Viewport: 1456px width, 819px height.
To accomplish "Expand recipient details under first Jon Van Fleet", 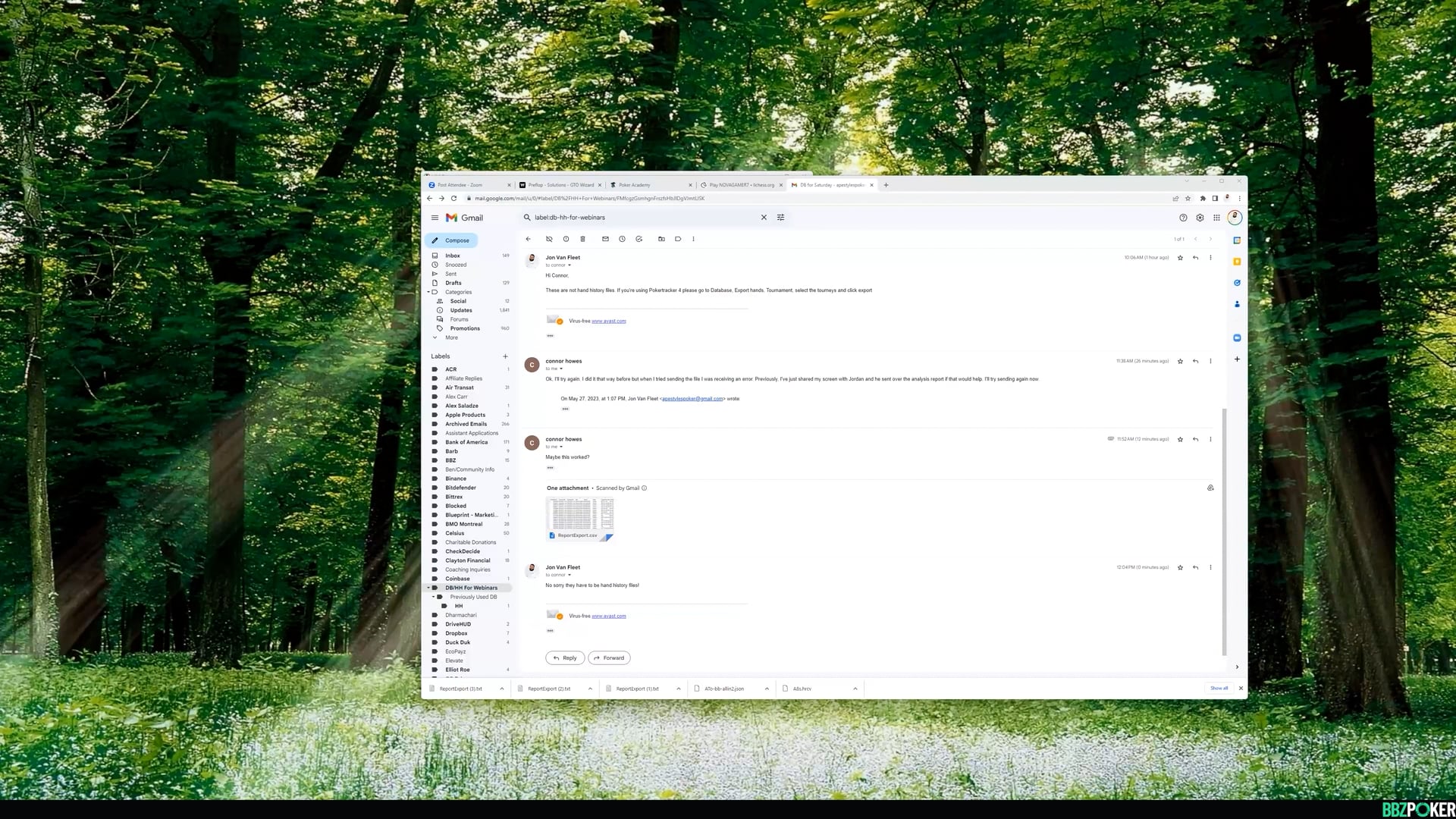I will click(x=570, y=265).
